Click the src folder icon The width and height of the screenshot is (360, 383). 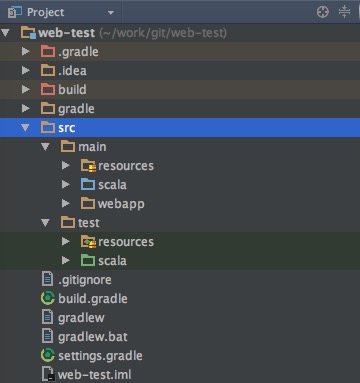[48, 127]
